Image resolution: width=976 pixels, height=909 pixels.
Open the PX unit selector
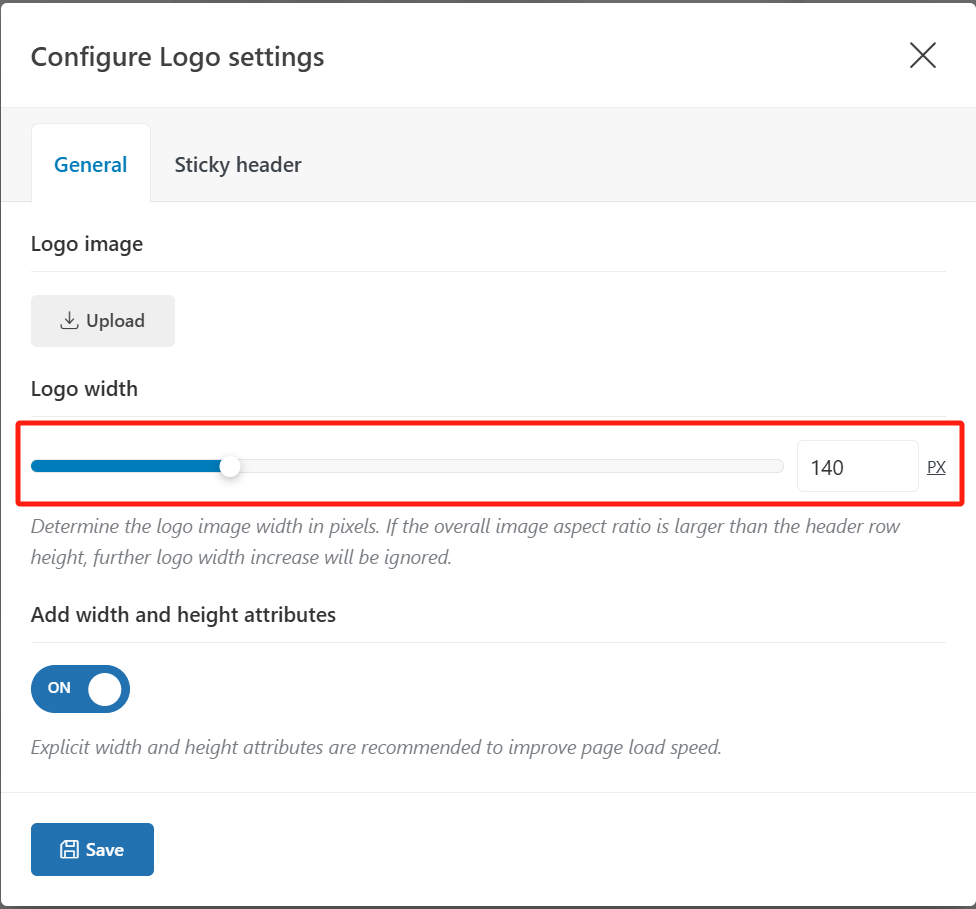click(x=936, y=467)
